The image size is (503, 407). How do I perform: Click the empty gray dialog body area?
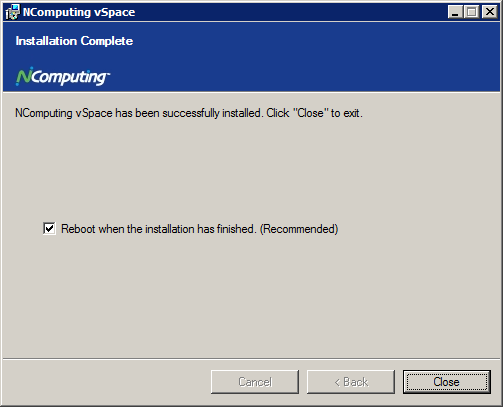[251, 293]
